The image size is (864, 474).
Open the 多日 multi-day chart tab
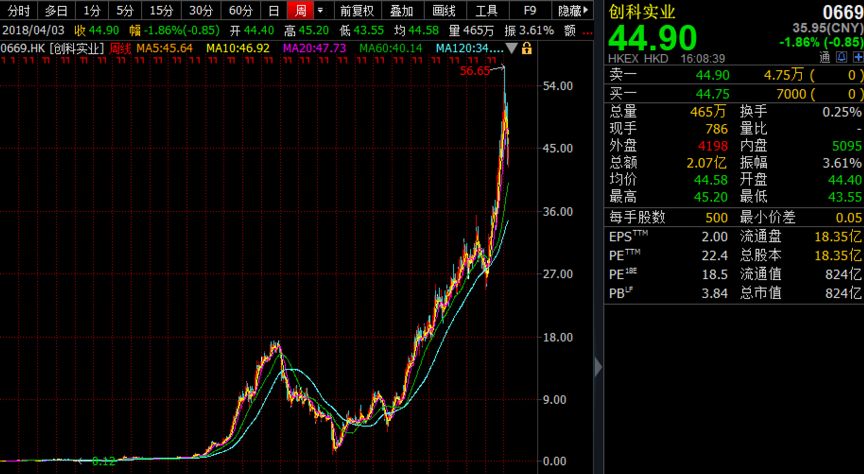(56, 10)
